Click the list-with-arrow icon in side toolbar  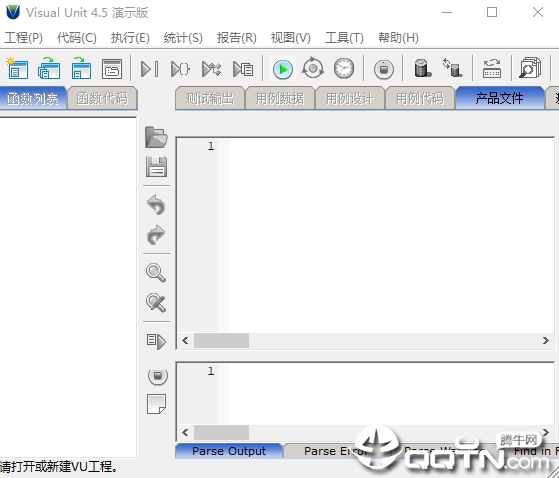156,341
